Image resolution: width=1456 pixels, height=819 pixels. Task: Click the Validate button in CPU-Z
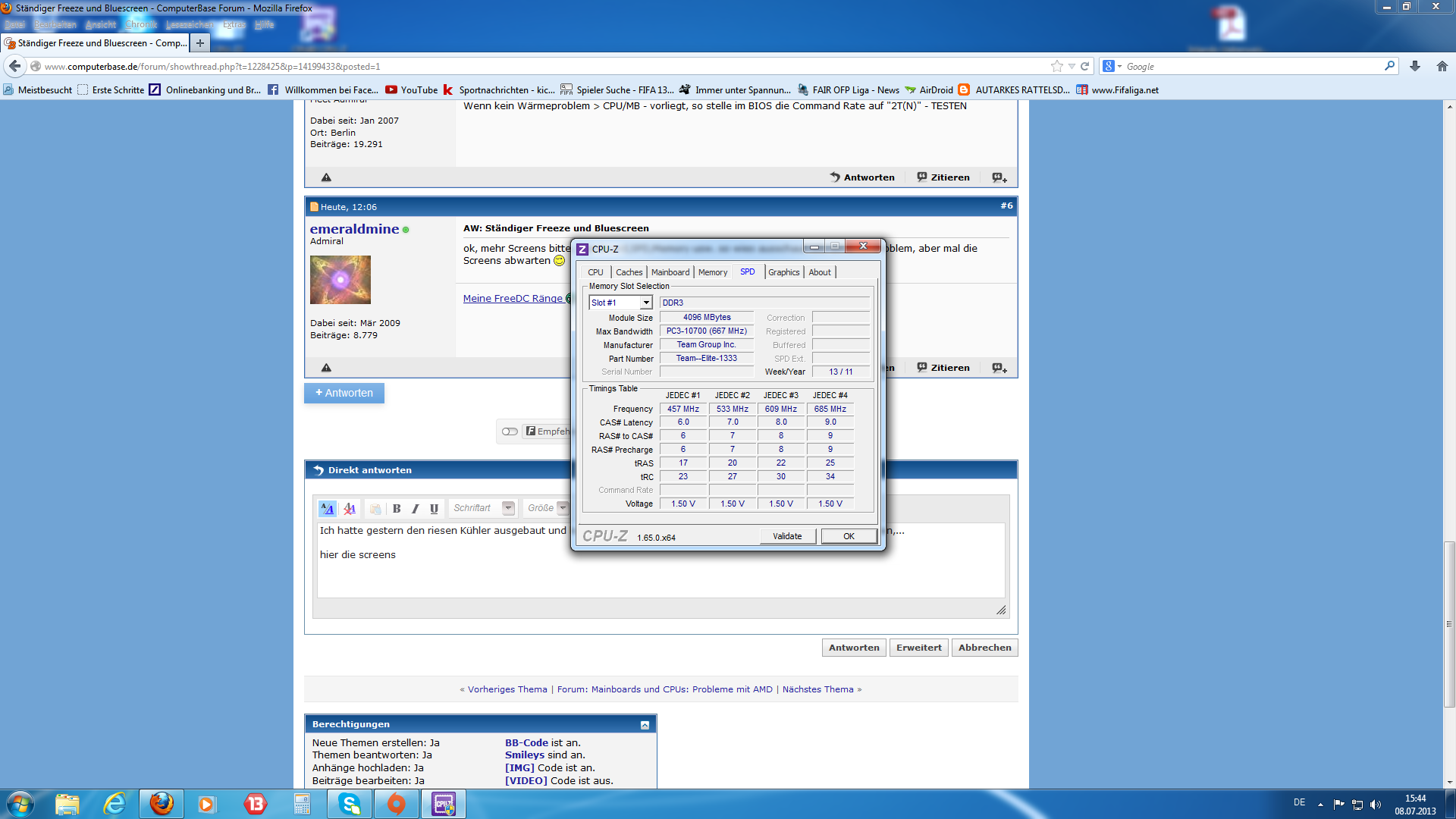(x=787, y=536)
